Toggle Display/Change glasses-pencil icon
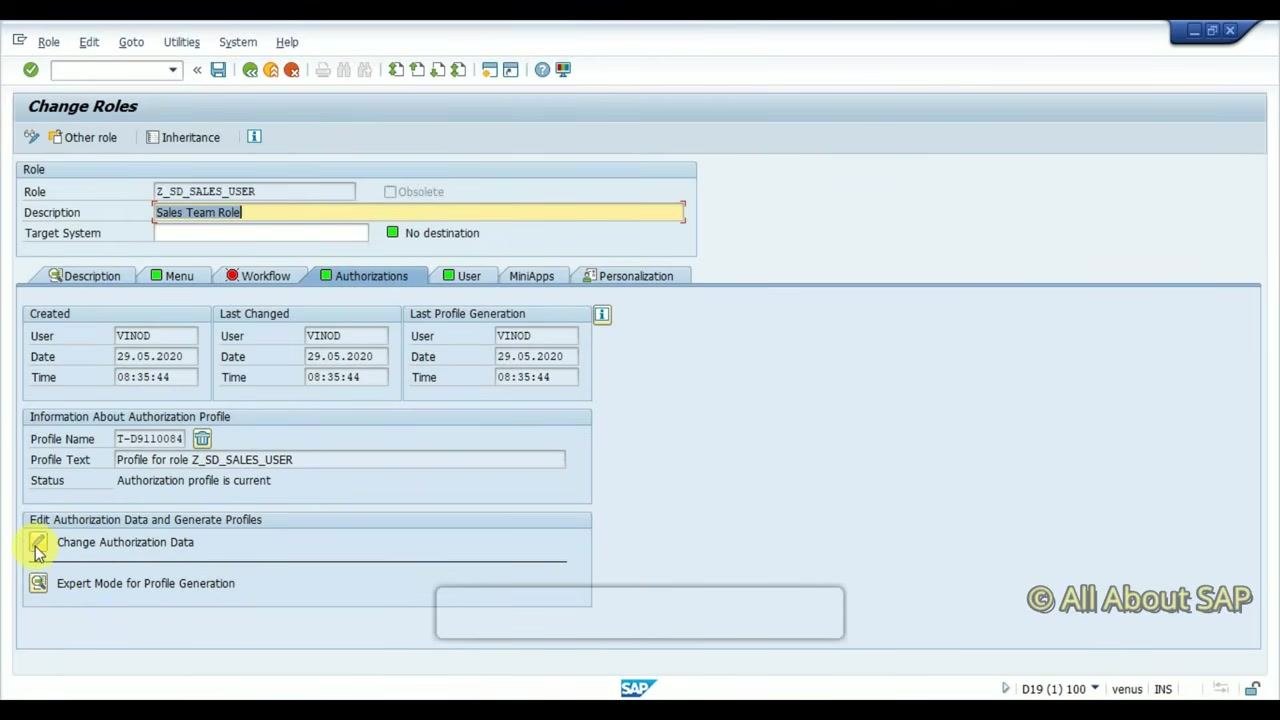 32,137
